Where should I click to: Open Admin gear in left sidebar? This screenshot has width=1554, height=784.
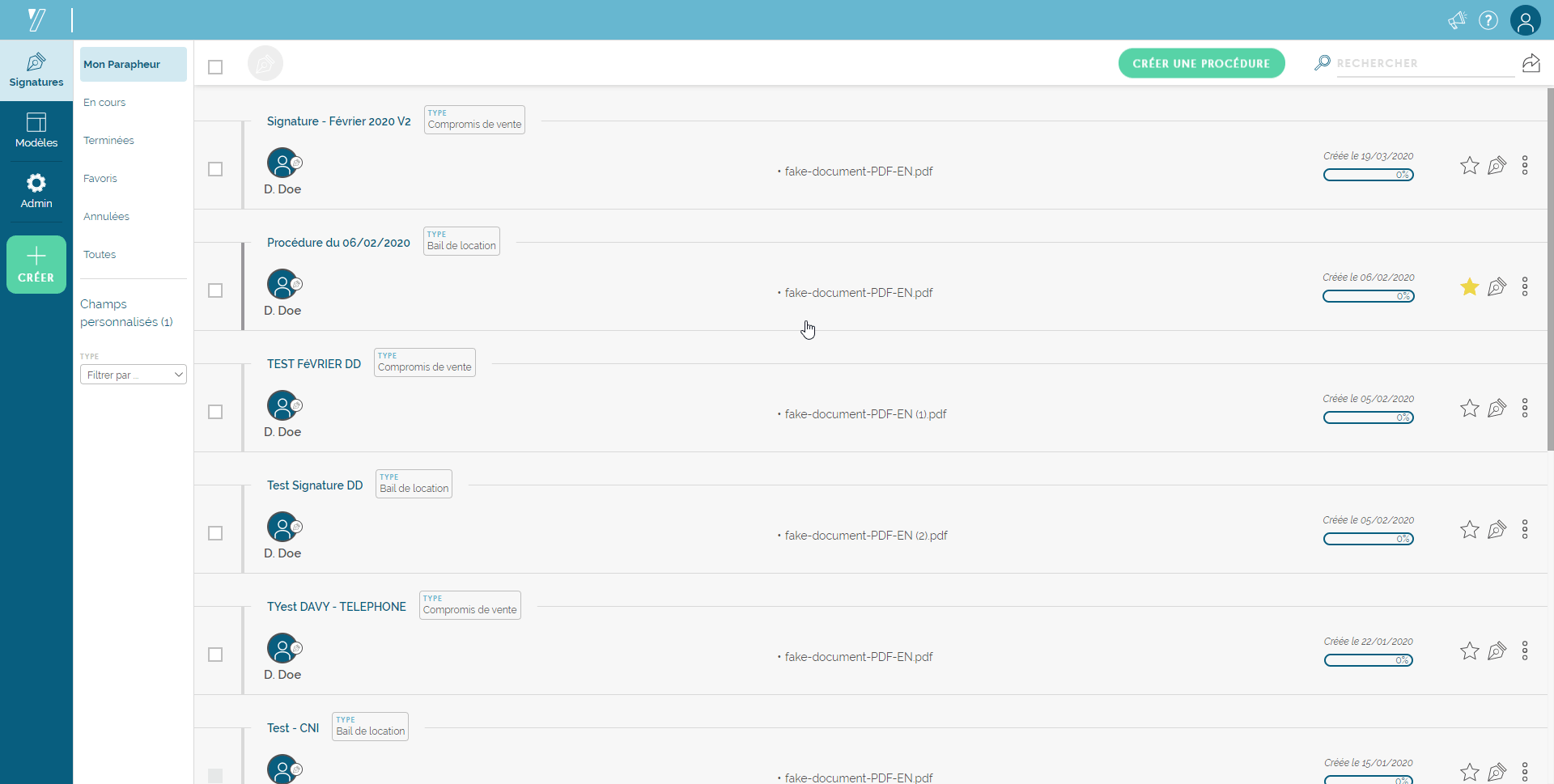click(x=36, y=191)
